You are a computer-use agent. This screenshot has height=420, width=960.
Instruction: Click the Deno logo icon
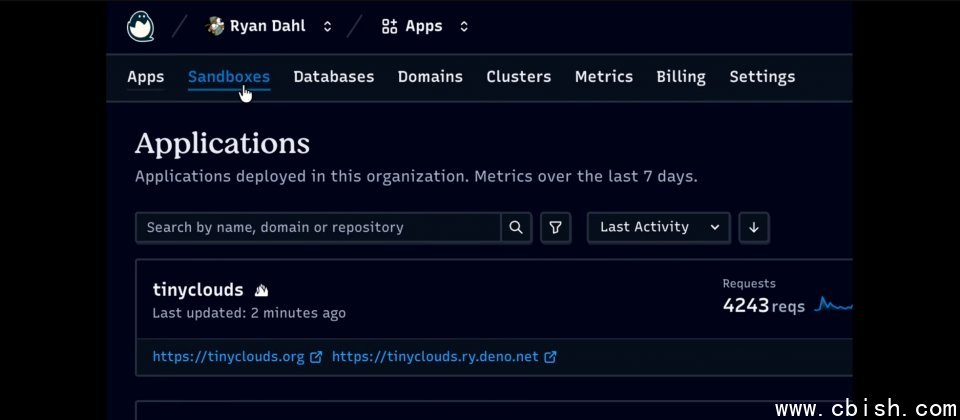(141, 27)
